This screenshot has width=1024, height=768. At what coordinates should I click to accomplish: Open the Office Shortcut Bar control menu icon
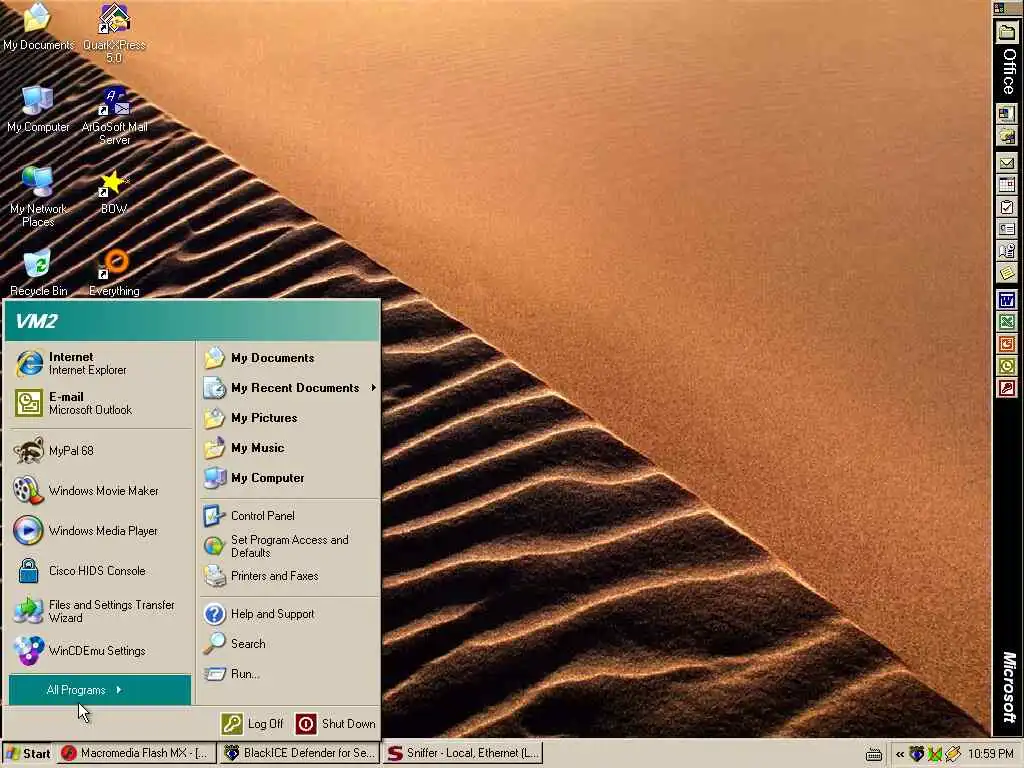pos(999,8)
